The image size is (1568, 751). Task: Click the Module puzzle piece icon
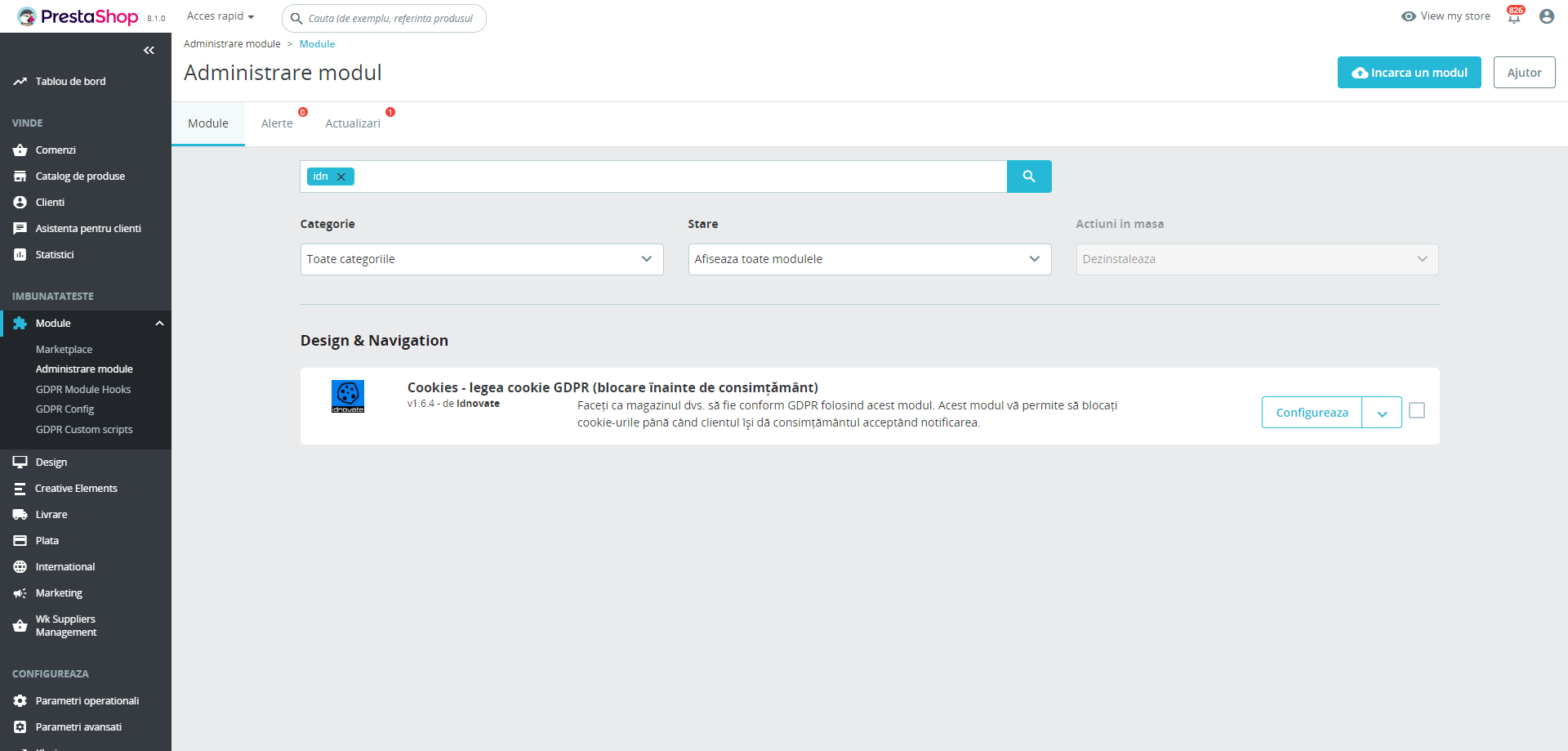(20, 324)
